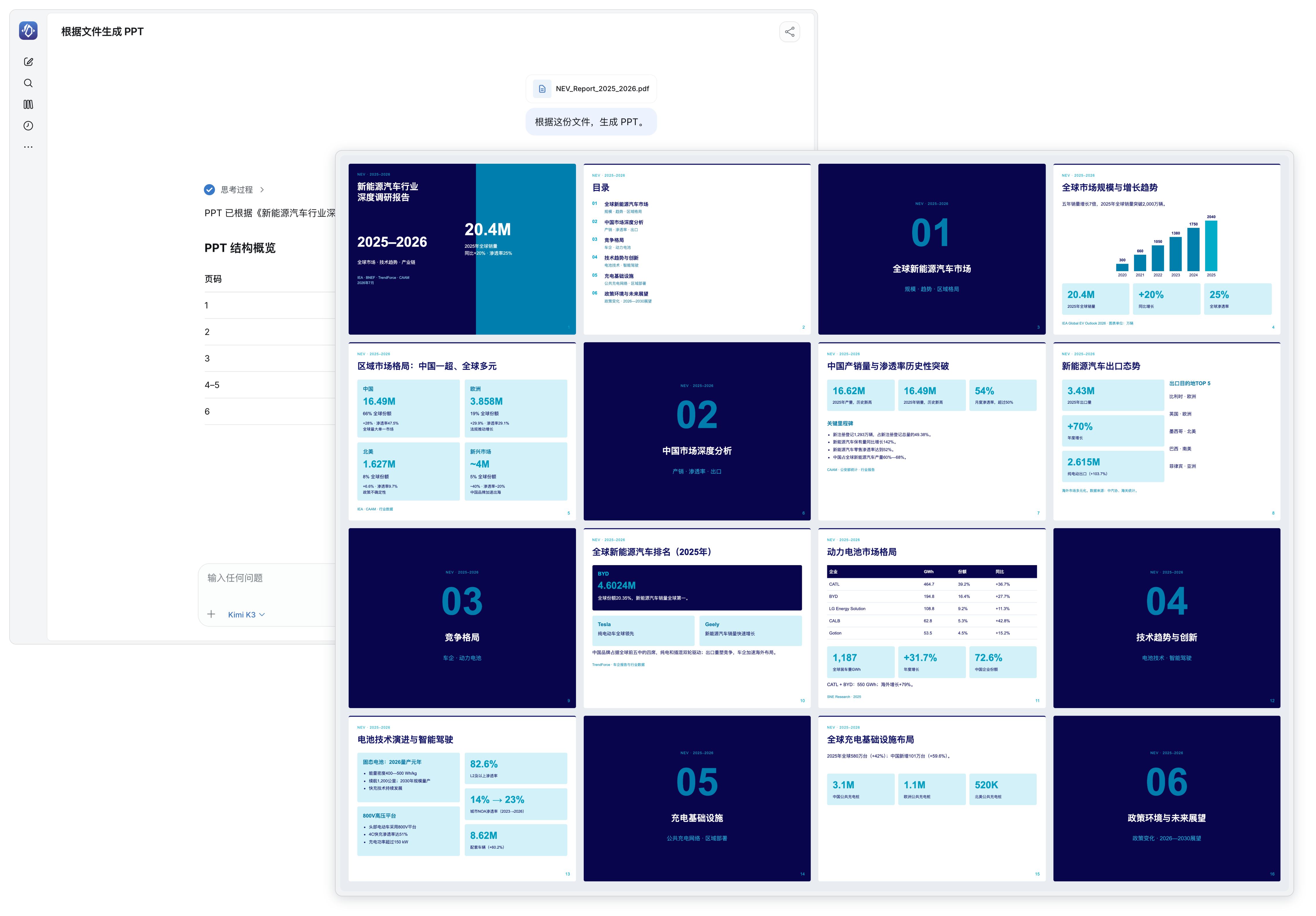Click the chat title 根据文件生成 PPT
This screenshot has height=916, width=1316.
[103, 31]
